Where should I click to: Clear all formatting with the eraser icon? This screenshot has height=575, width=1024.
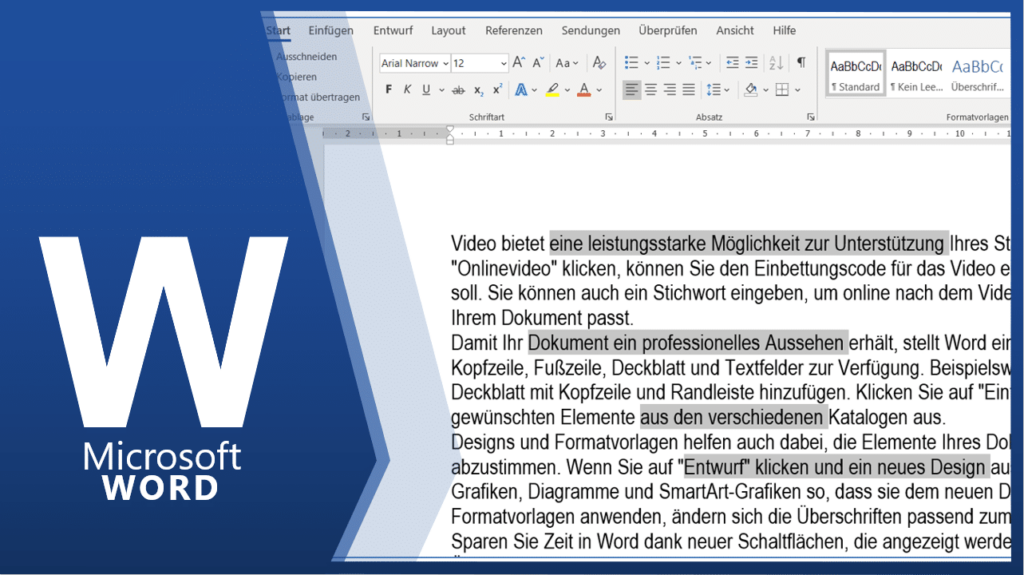pyautogui.click(x=599, y=63)
